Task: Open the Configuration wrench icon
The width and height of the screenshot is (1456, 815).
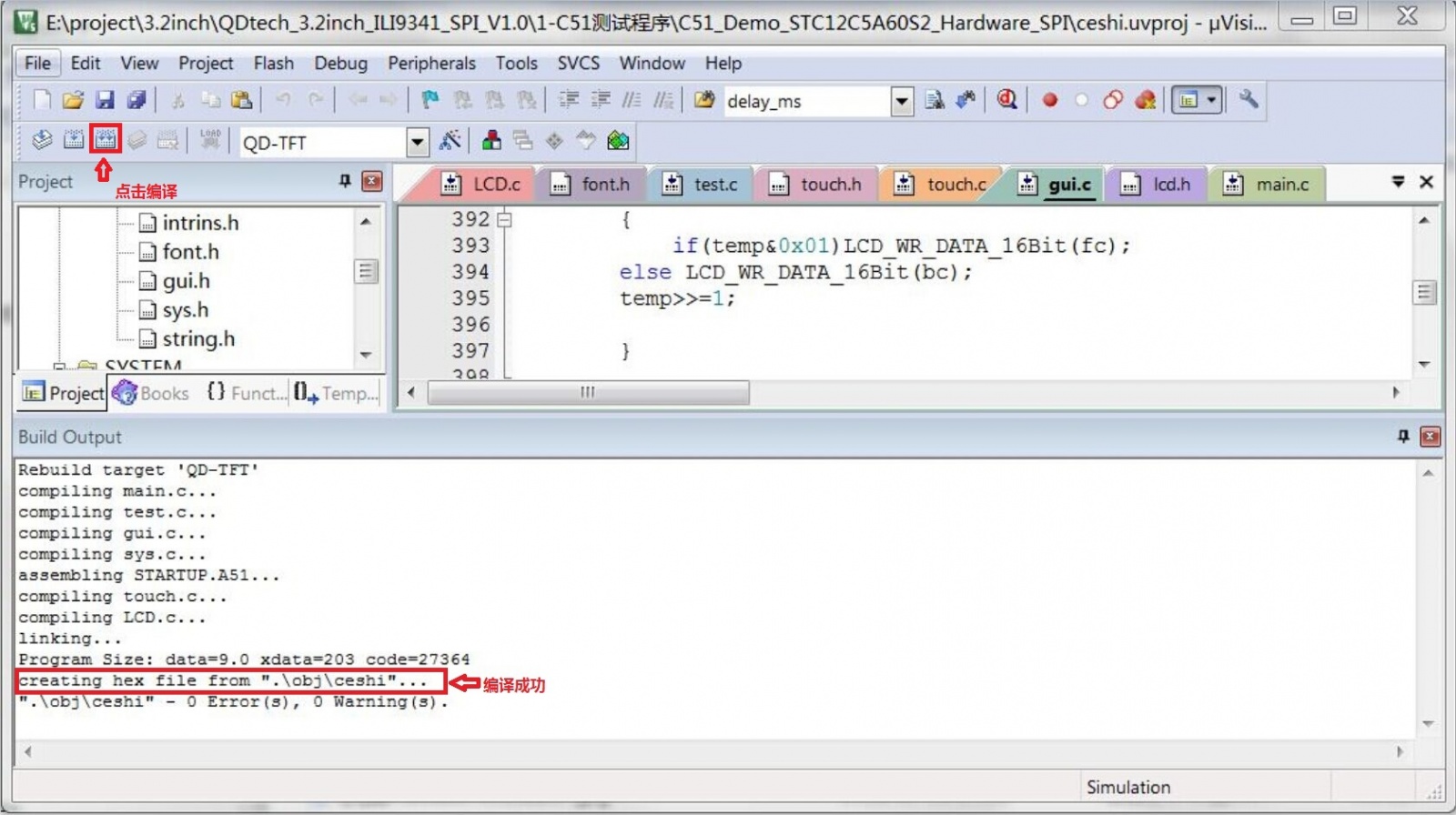Action: tap(1249, 100)
